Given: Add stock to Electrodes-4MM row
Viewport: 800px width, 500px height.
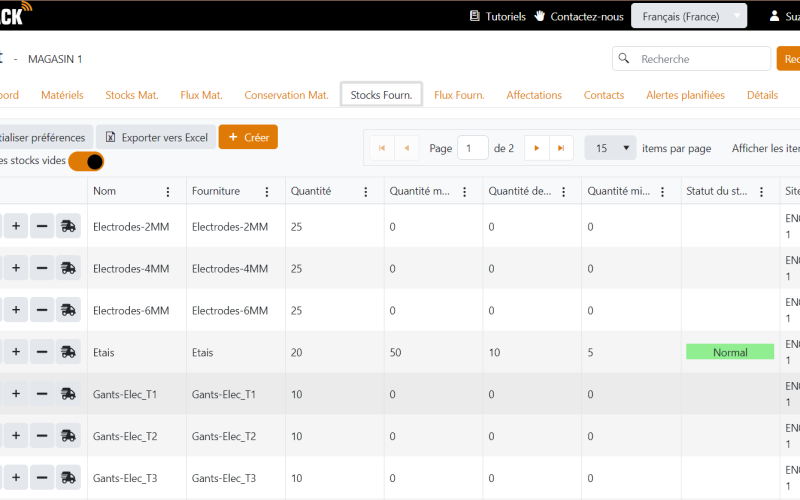Looking at the screenshot, I should tap(16, 268).
